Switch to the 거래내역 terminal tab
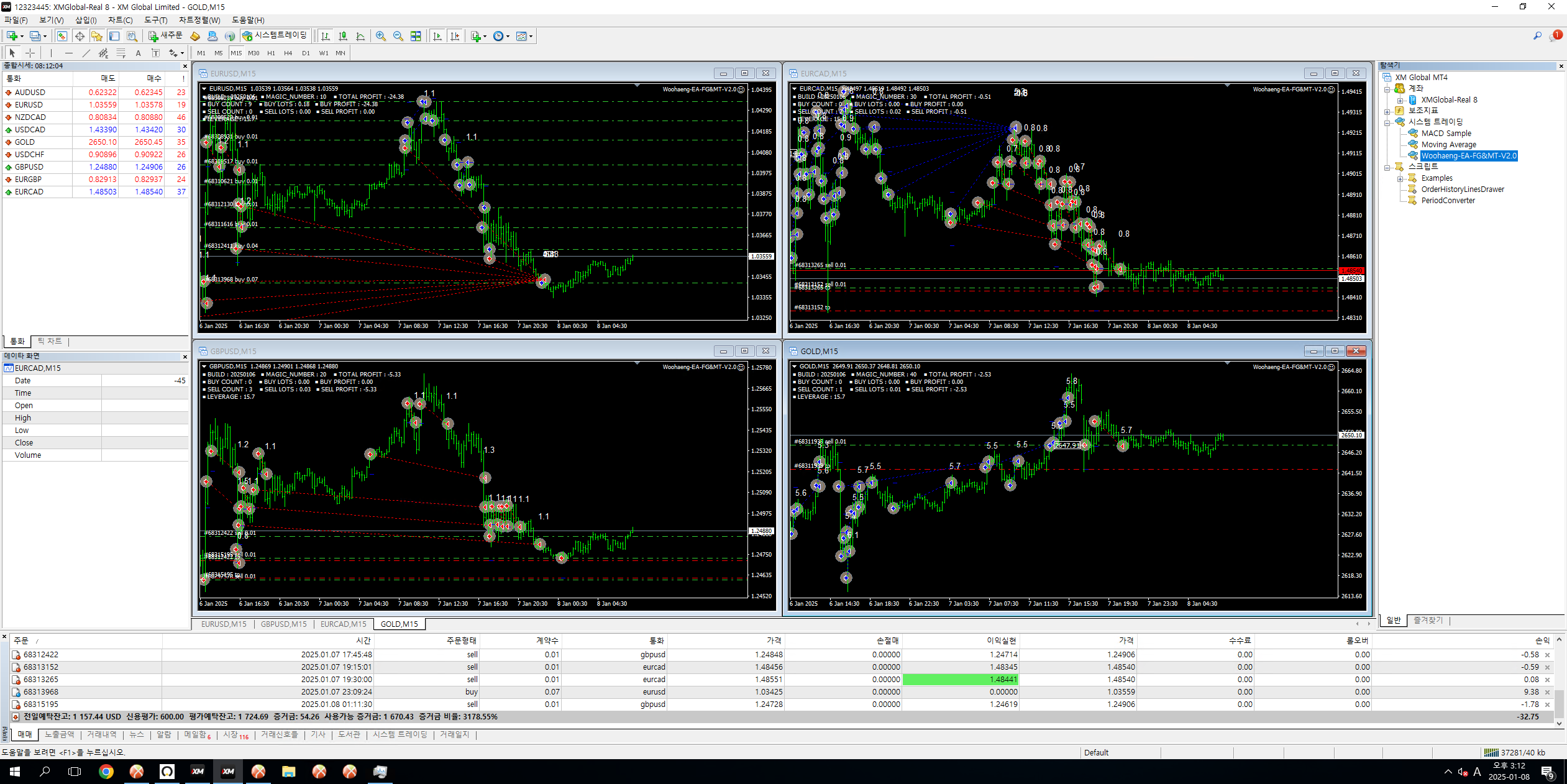 [x=101, y=735]
